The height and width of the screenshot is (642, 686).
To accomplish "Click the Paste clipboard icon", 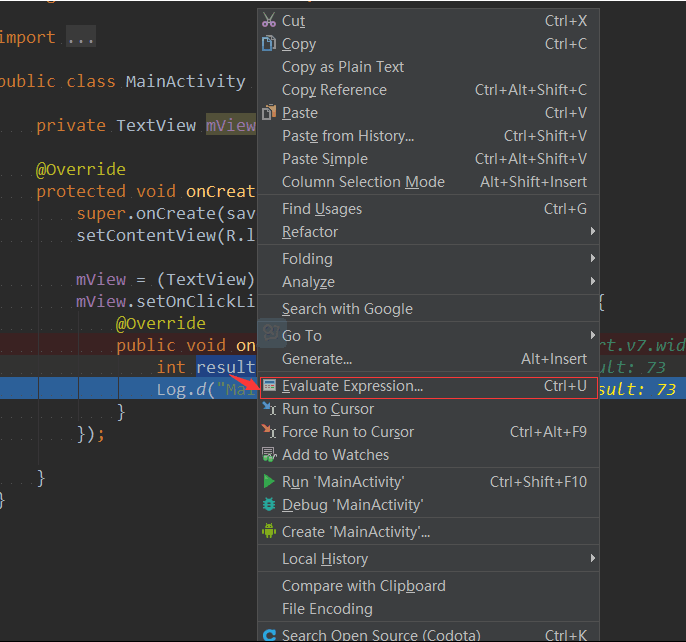I will tap(269, 112).
